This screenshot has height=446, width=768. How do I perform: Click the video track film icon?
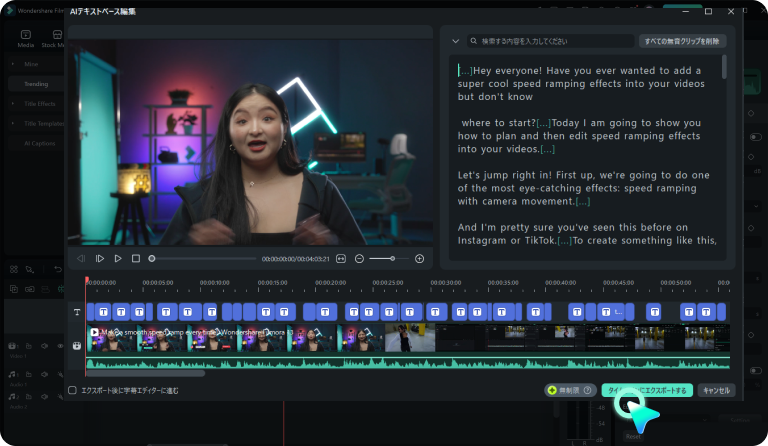coord(77,346)
